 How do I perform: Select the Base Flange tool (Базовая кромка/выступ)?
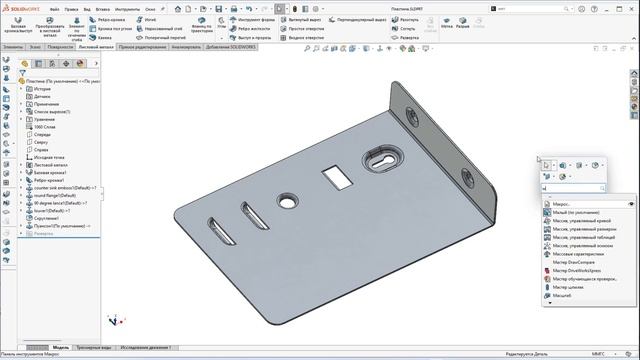[x=18, y=25]
